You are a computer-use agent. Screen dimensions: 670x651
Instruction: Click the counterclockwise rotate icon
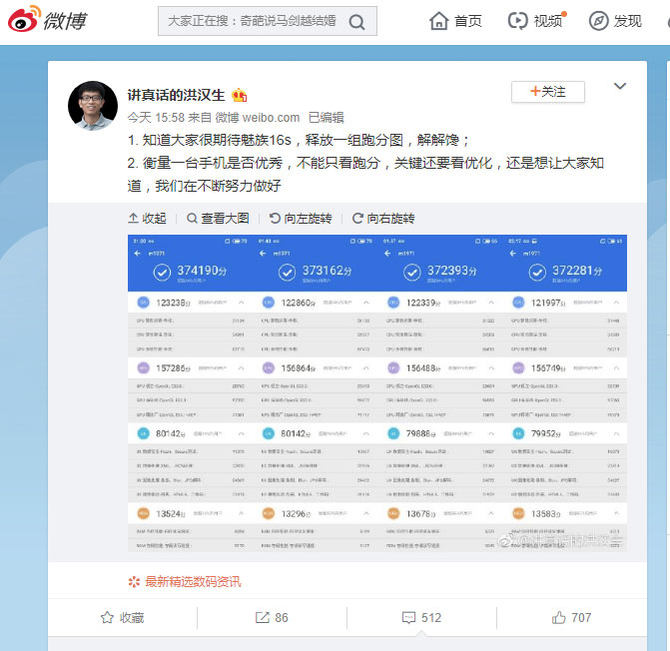pos(275,218)
